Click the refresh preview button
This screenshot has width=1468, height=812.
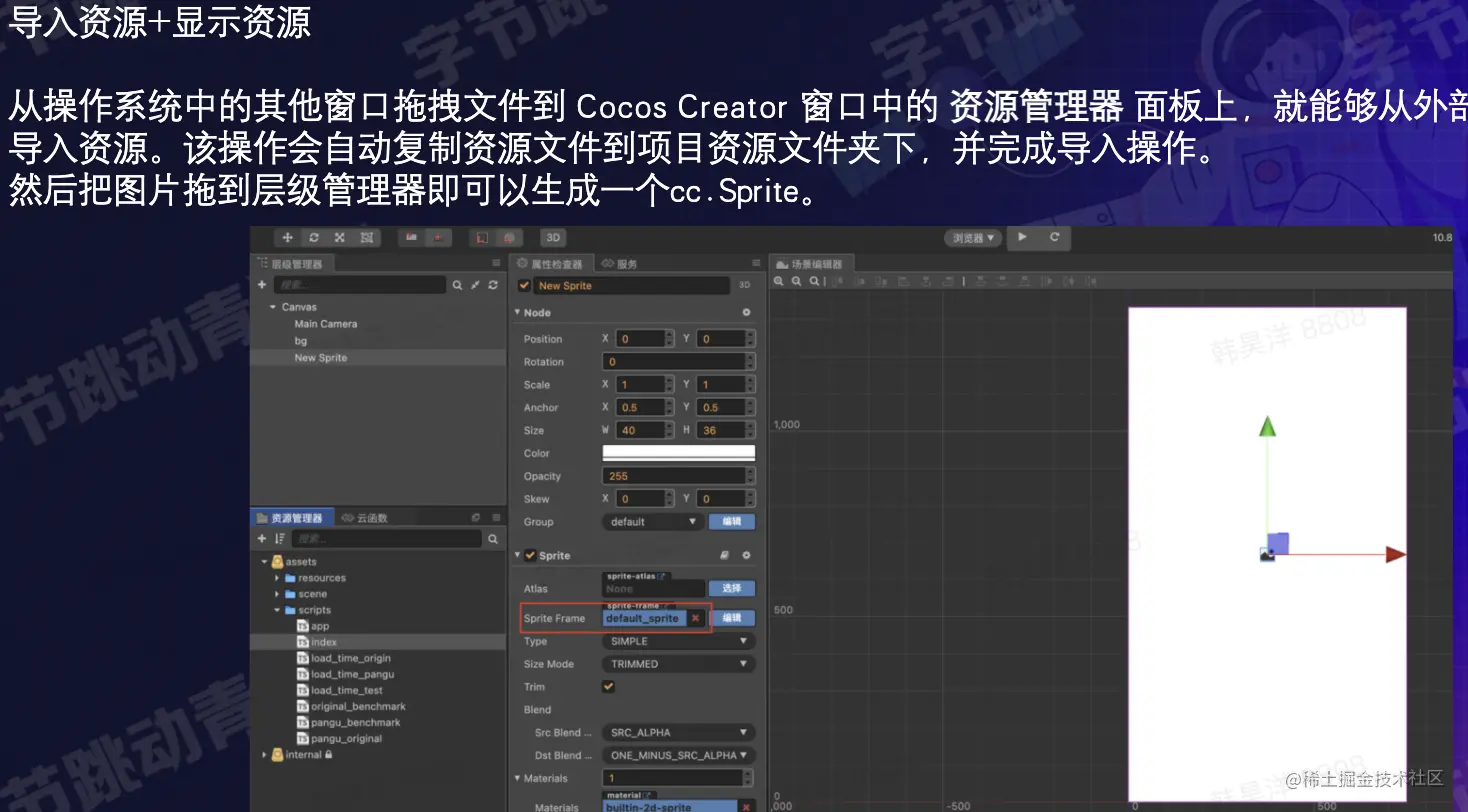[1054, 237]
